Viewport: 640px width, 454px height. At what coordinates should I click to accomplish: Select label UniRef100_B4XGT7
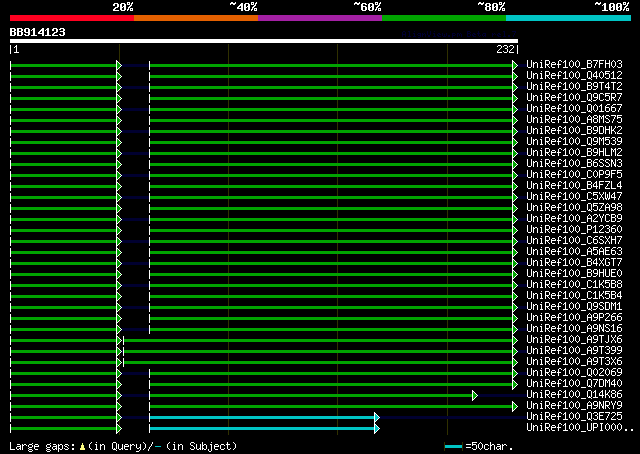point(574,263)
